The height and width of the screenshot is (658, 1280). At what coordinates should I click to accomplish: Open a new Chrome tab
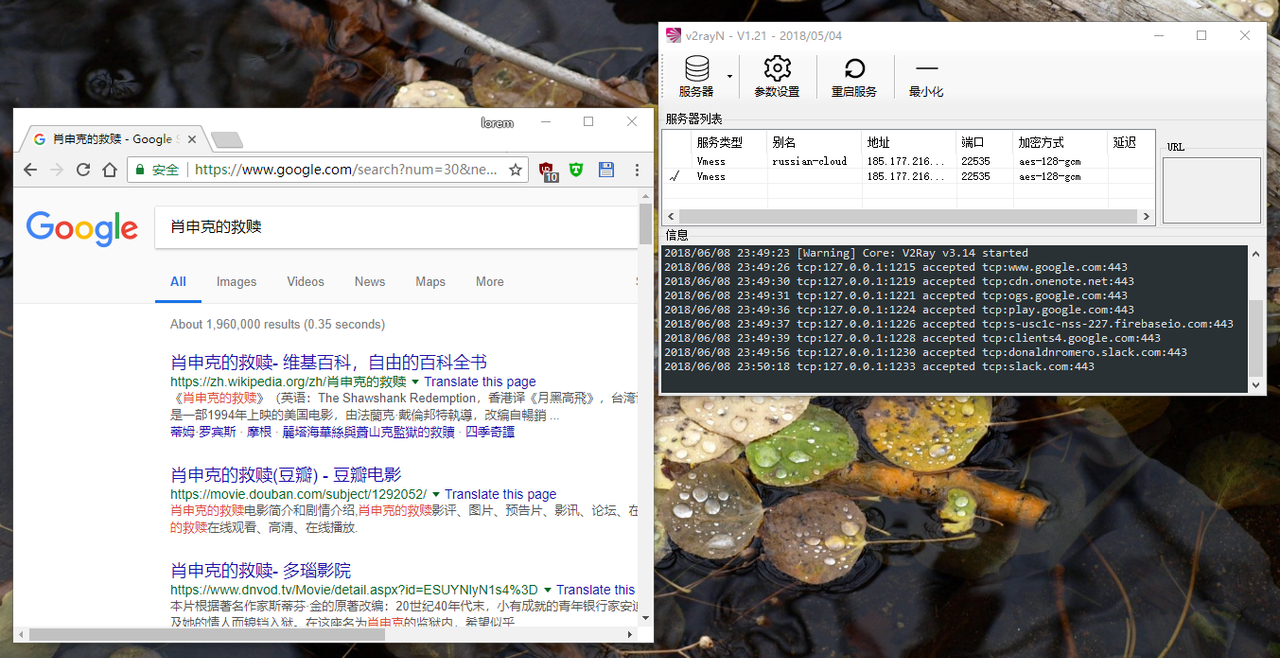pos(226,139)
